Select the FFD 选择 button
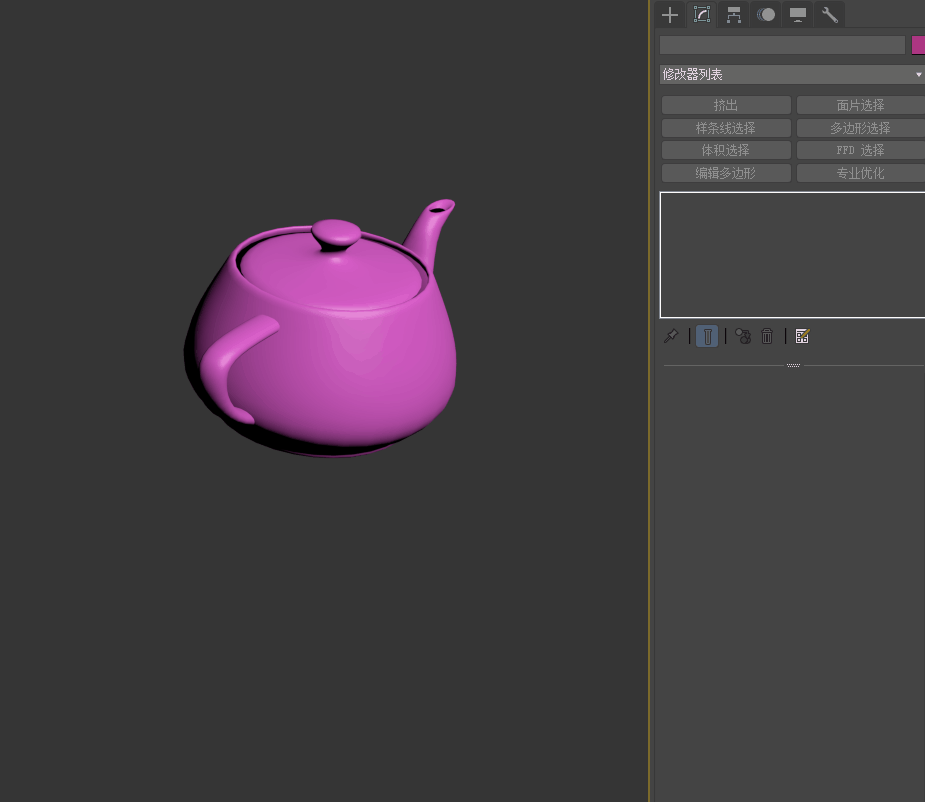This screenshot has height=802, width=925. tap(860, 150)
